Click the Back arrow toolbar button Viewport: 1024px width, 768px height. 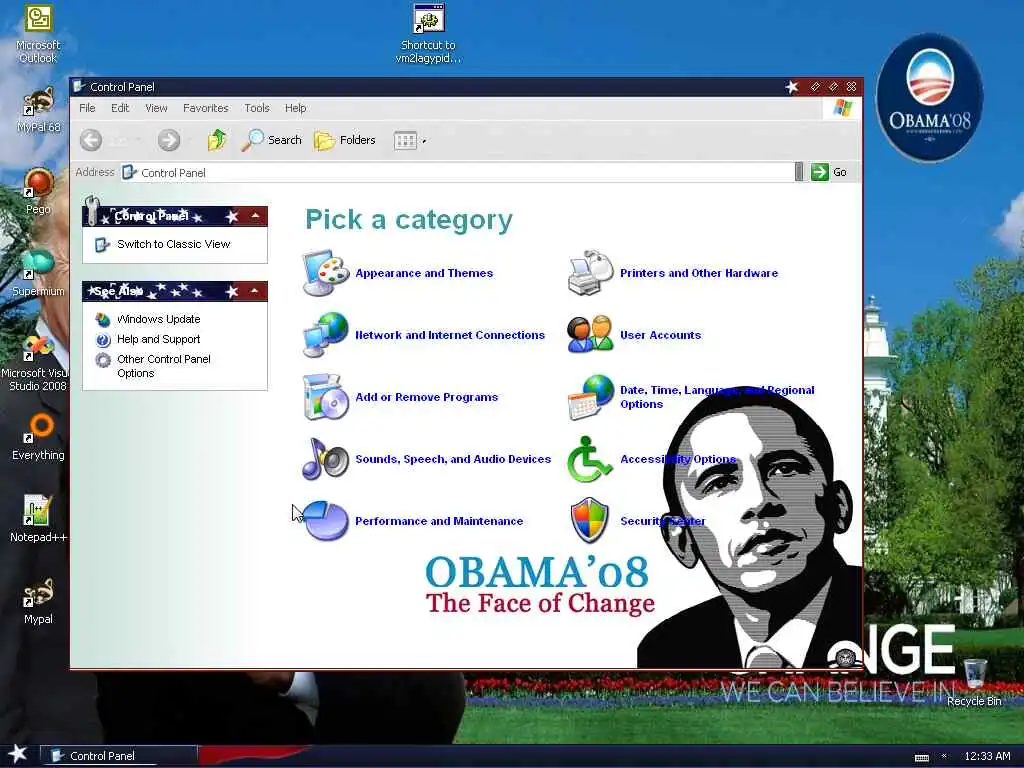[x=91, y=140]
